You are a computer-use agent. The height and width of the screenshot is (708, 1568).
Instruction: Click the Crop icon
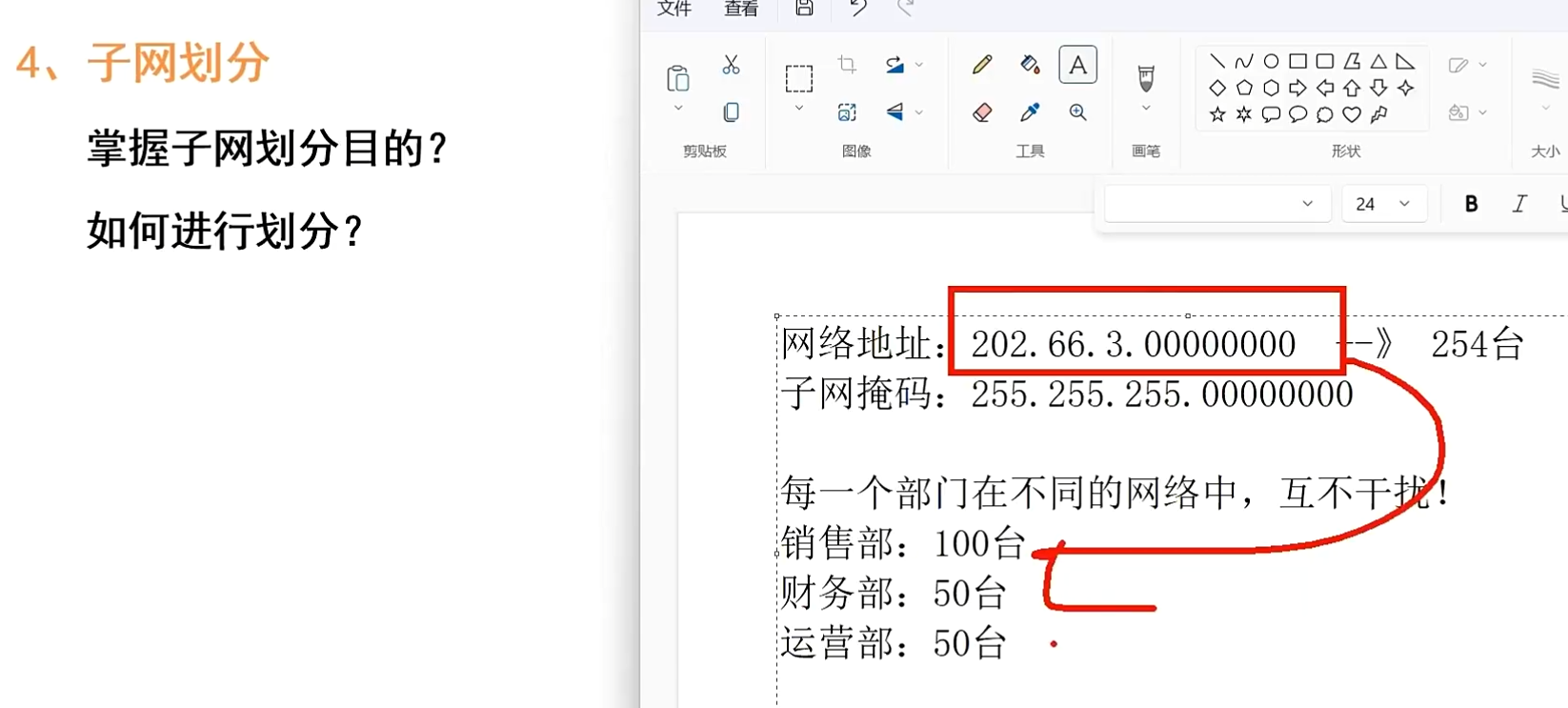click(x=847, y=65)
